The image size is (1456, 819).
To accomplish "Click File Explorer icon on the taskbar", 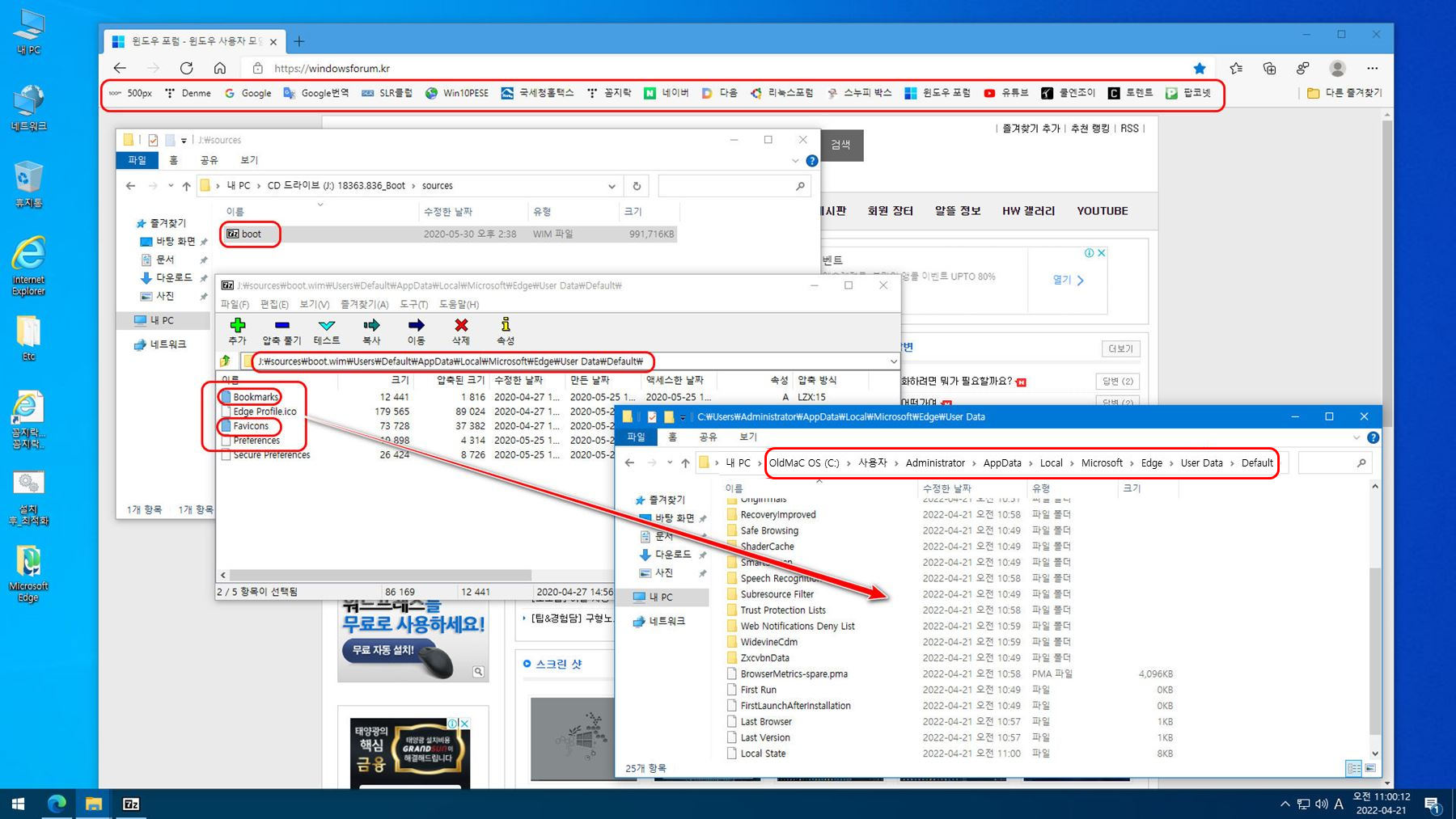I will tap(94, 804).
